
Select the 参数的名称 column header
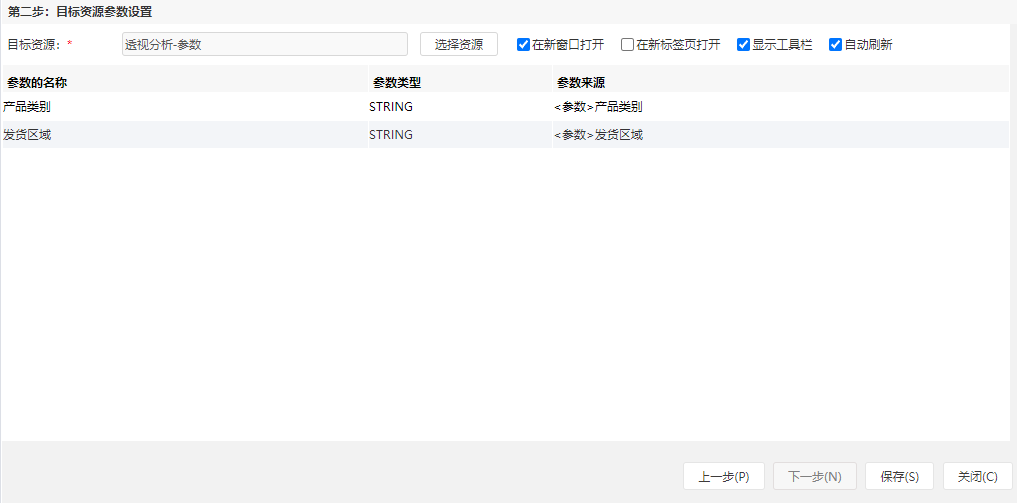pyautogui.click(x=185, y=79)
